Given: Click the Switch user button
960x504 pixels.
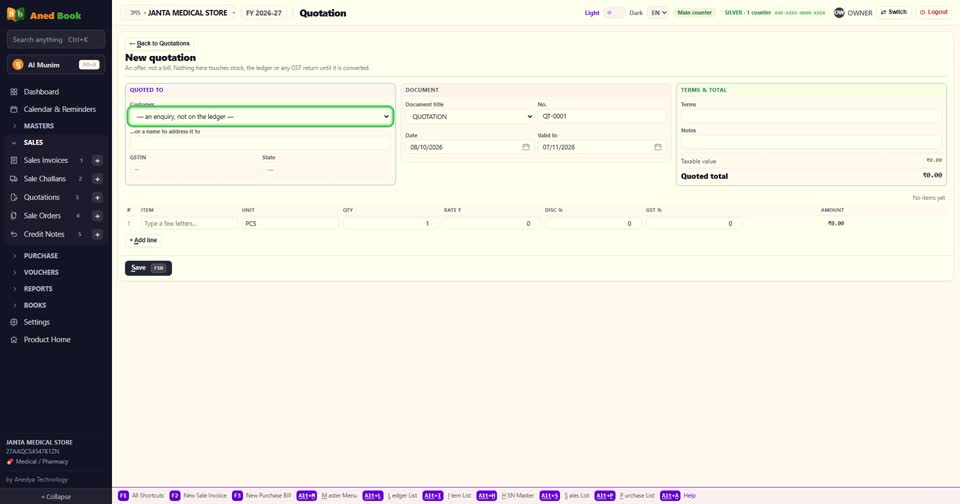Looking at the screenshot, I should 894,12.
